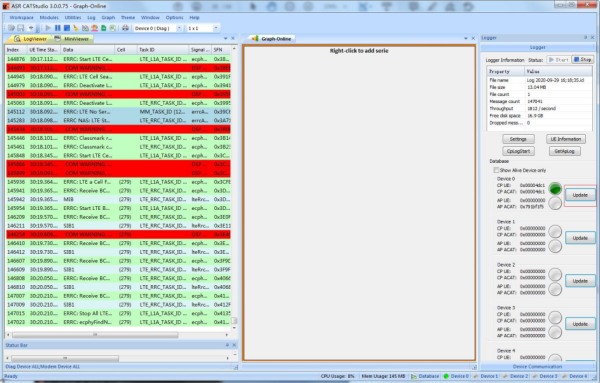Click the green Device 0 status bar indicator
The image size is (600, 383).
[446, 376]
